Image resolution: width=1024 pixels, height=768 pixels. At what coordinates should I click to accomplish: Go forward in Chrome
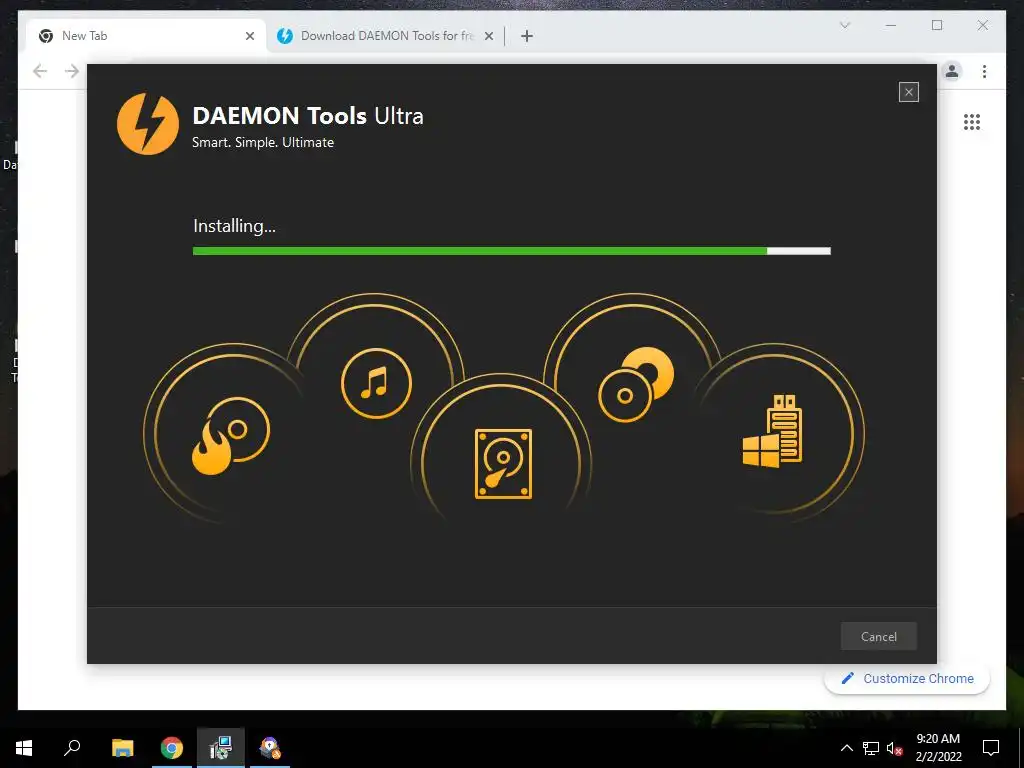pyautogui.click(x=72, y=71)
